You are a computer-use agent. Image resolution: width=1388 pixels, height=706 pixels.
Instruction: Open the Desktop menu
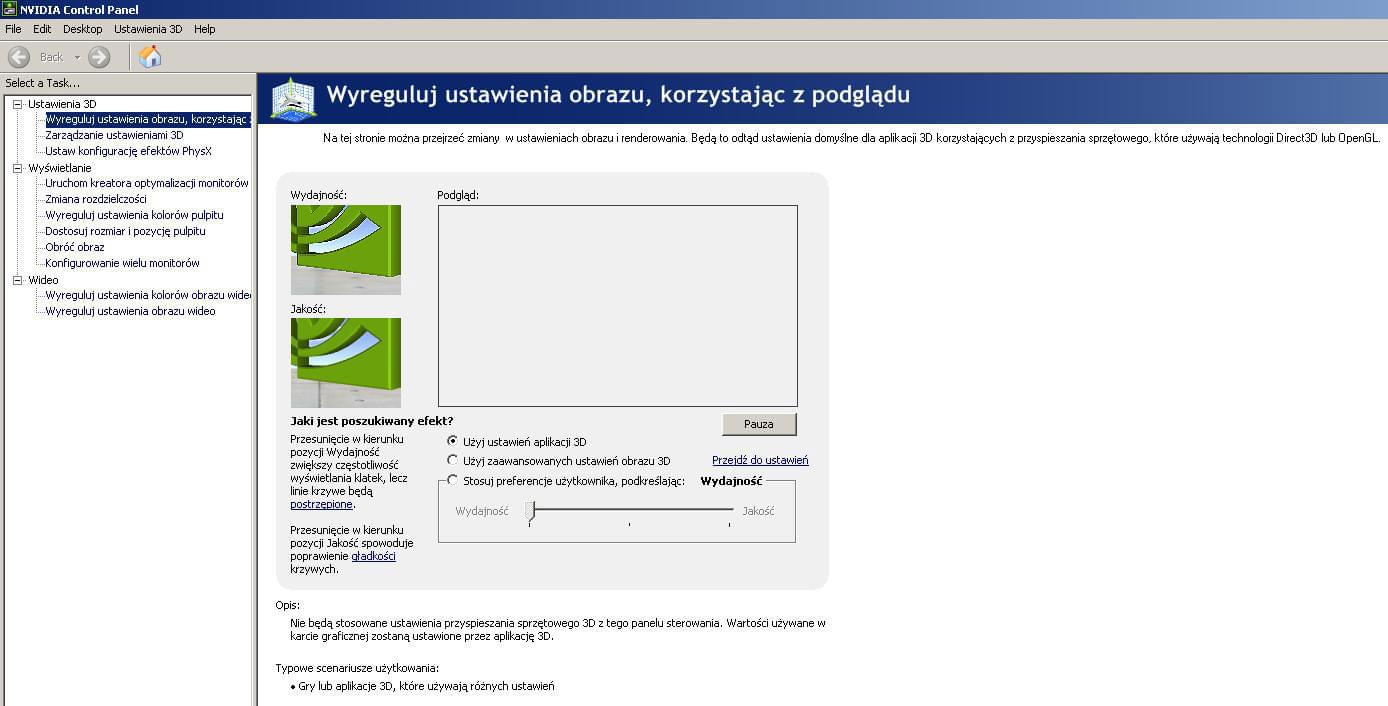click(x=83, y=29)
